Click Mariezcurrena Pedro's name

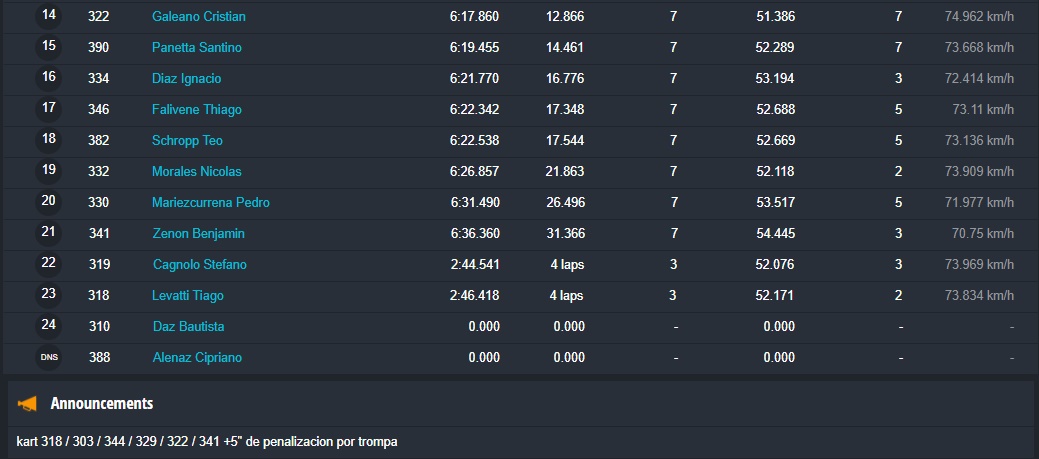point(210,203)
